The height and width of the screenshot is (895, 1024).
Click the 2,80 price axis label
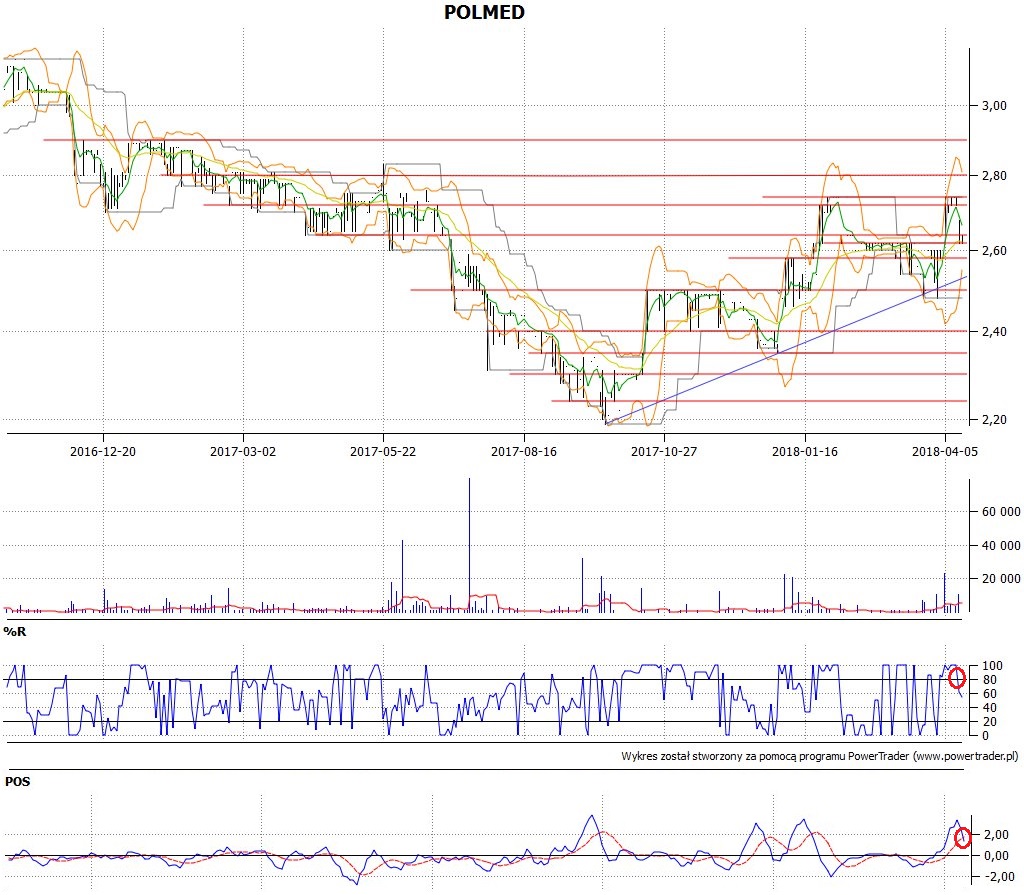(x=994, y=175)
